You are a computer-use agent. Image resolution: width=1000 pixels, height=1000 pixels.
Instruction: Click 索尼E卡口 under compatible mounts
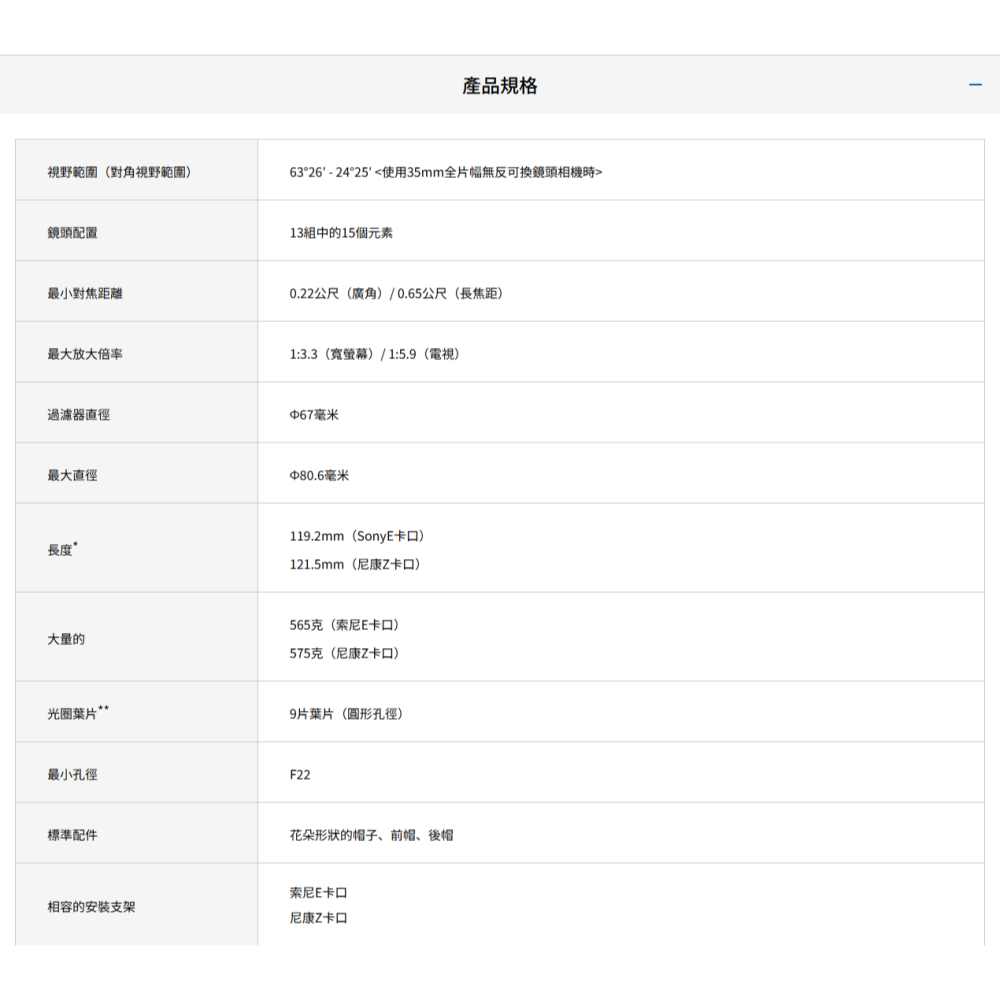[x=319, y=892]
